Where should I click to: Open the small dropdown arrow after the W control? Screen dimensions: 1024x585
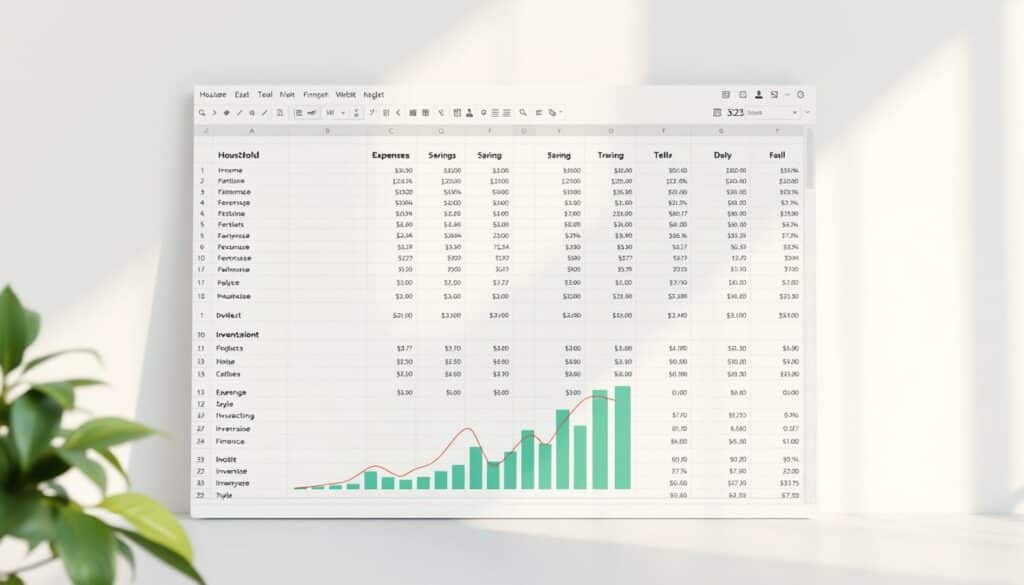pyautogui.click(x=343, y=112)
